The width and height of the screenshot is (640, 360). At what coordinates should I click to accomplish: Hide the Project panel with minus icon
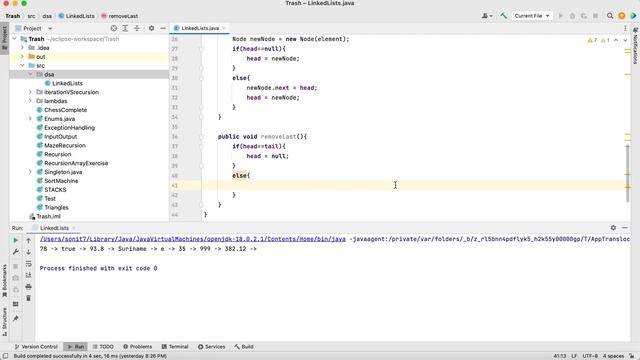pyautogui.click(x=163, y=28)
